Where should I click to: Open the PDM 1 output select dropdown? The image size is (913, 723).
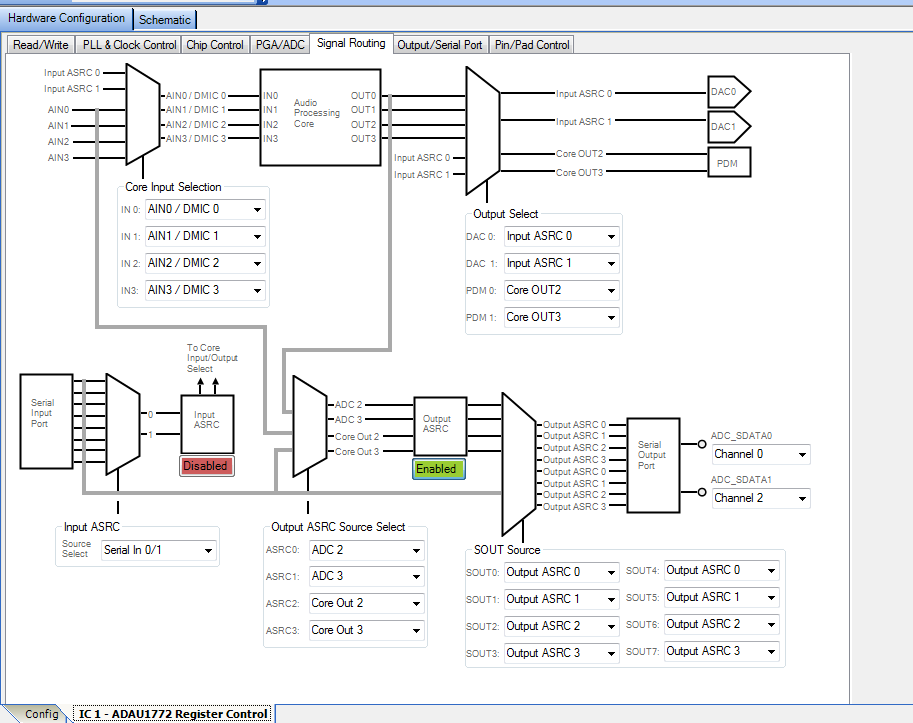[x=561, y=317]
